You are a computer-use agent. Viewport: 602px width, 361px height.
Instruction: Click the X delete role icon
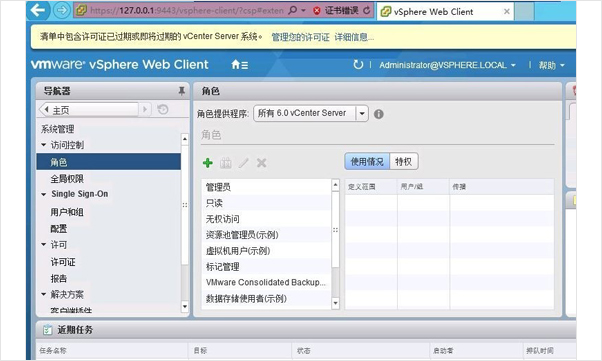pyautogui.click(x=261, y=163)
